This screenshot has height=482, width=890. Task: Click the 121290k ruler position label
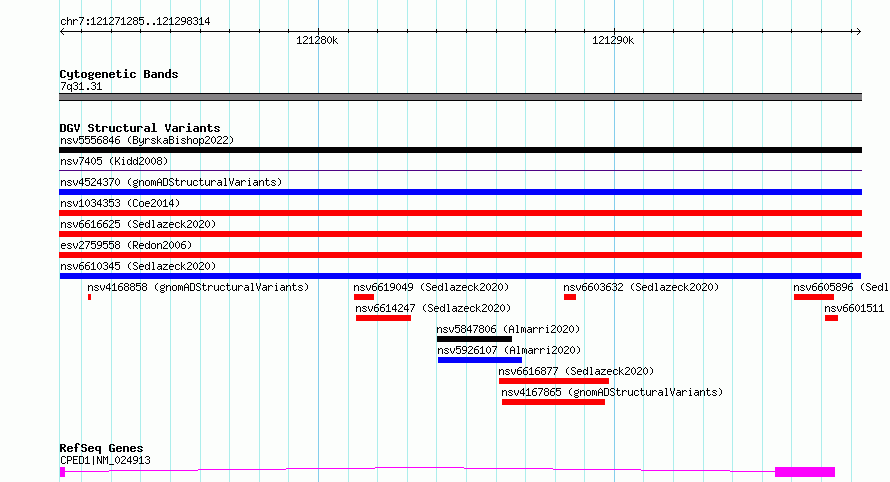(x=613, y=40)
